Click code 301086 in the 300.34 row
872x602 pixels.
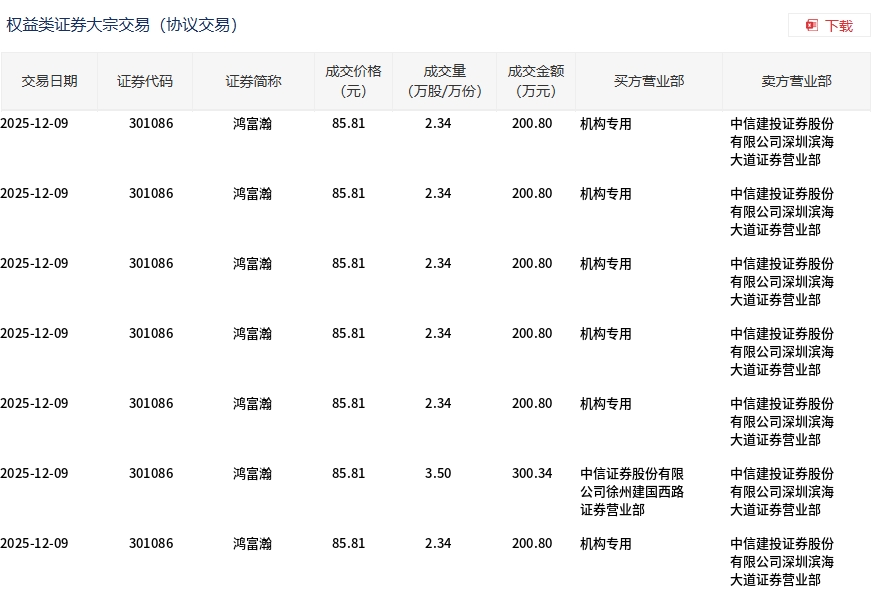(151, 473)
